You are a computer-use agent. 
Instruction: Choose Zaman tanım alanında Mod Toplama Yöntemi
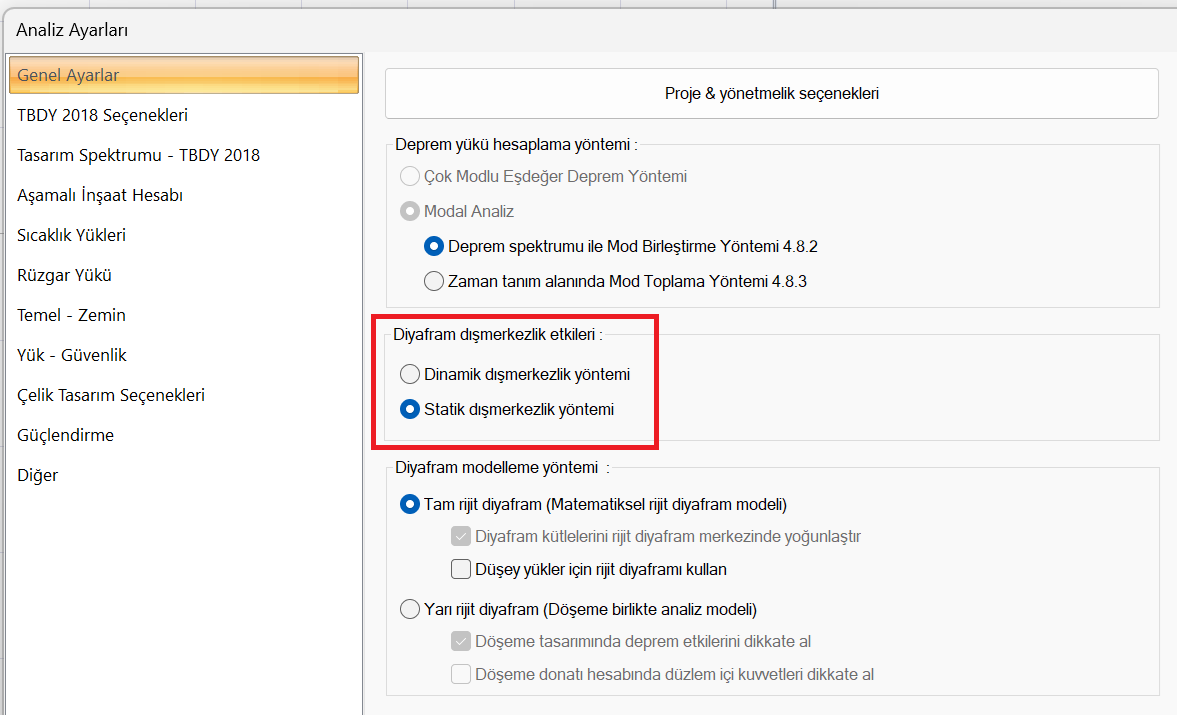[434, 282]
